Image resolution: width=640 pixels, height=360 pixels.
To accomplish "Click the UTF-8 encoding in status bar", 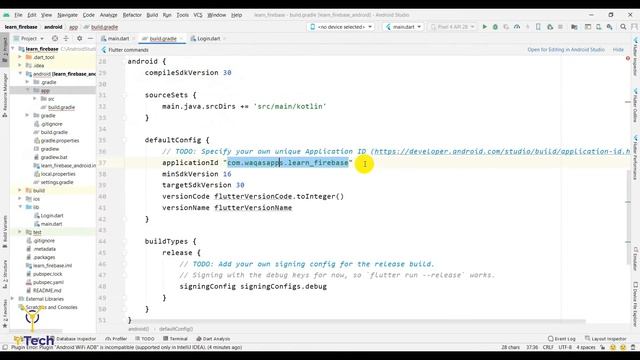I will click(x=565, y=347).
